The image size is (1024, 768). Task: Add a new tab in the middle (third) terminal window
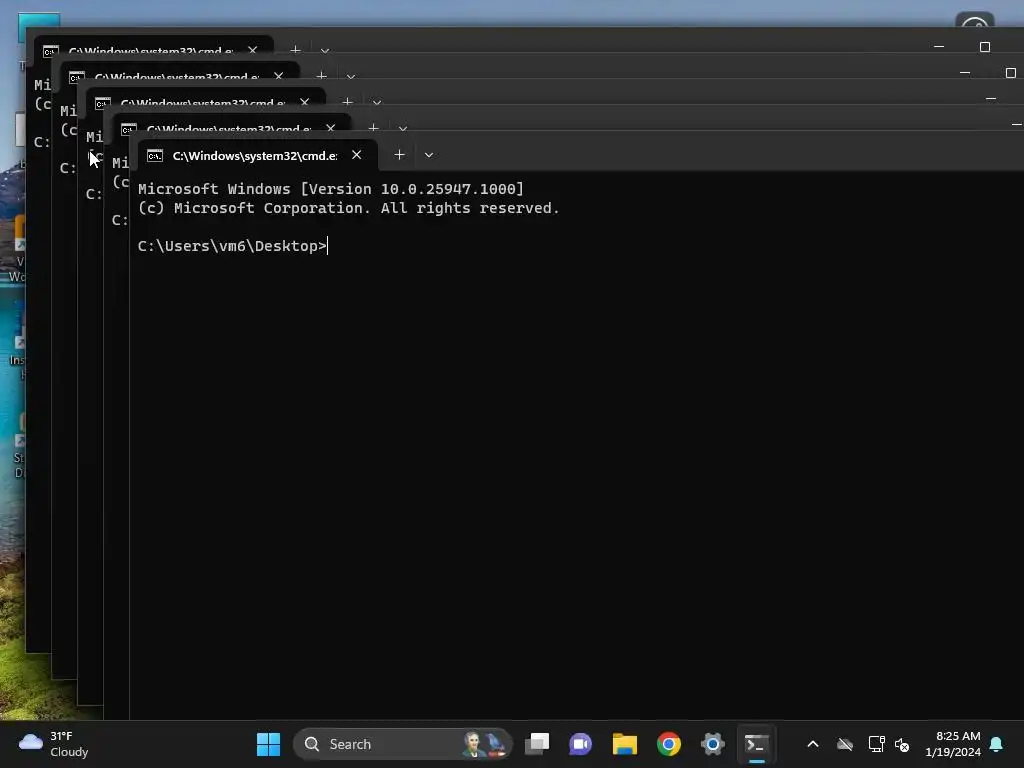click(347, 101)
